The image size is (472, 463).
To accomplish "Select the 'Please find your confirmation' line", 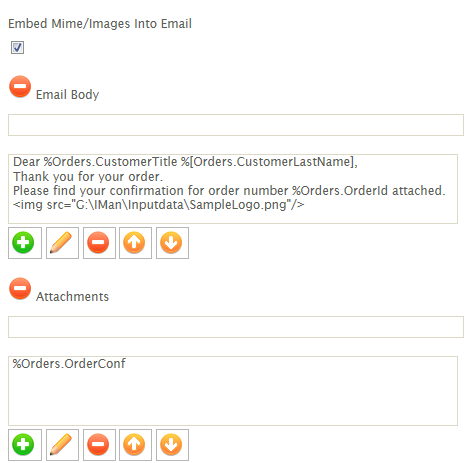I will click(229, 191).
